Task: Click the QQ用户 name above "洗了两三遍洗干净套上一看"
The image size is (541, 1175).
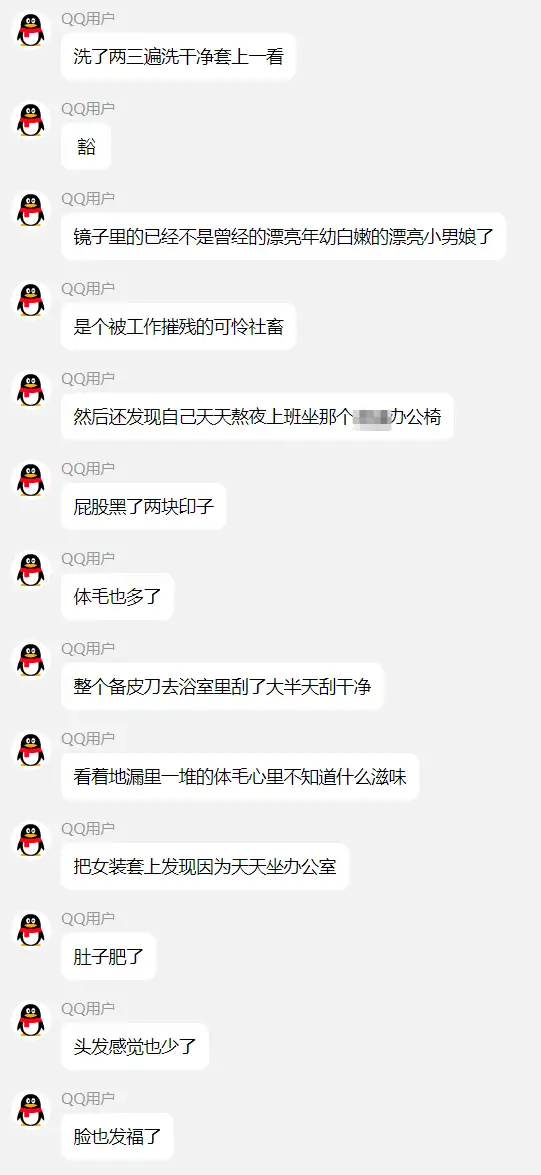Action: [88, 19]
